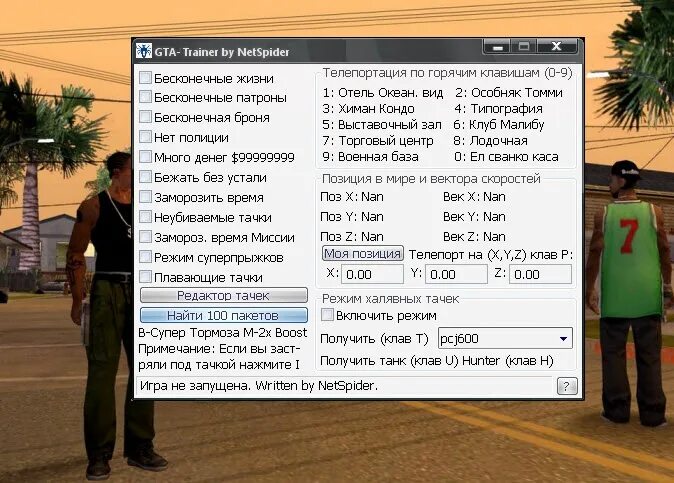
Task: Enable Бесконечная броня checkbox
Action: click(146, 117)
